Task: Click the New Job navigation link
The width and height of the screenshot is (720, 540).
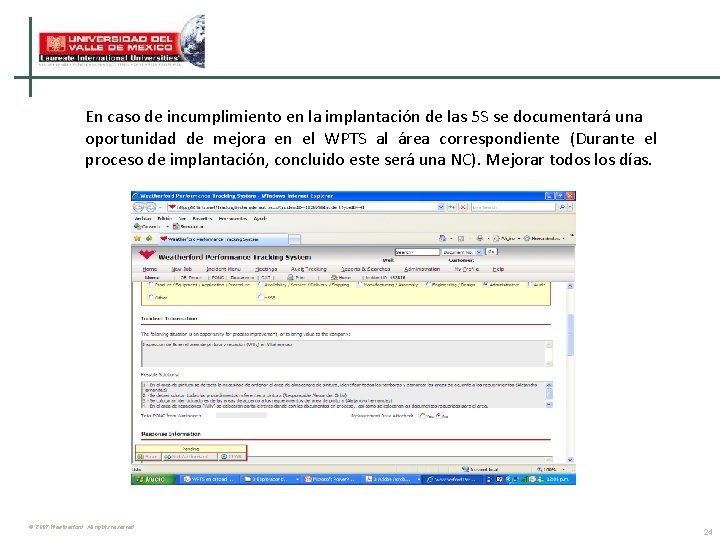Action: (182, 269)
